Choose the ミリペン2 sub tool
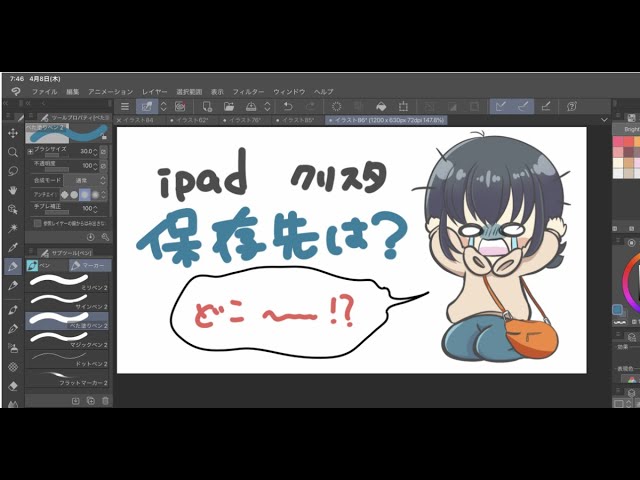The image size is (640, 480). [67, 282]
